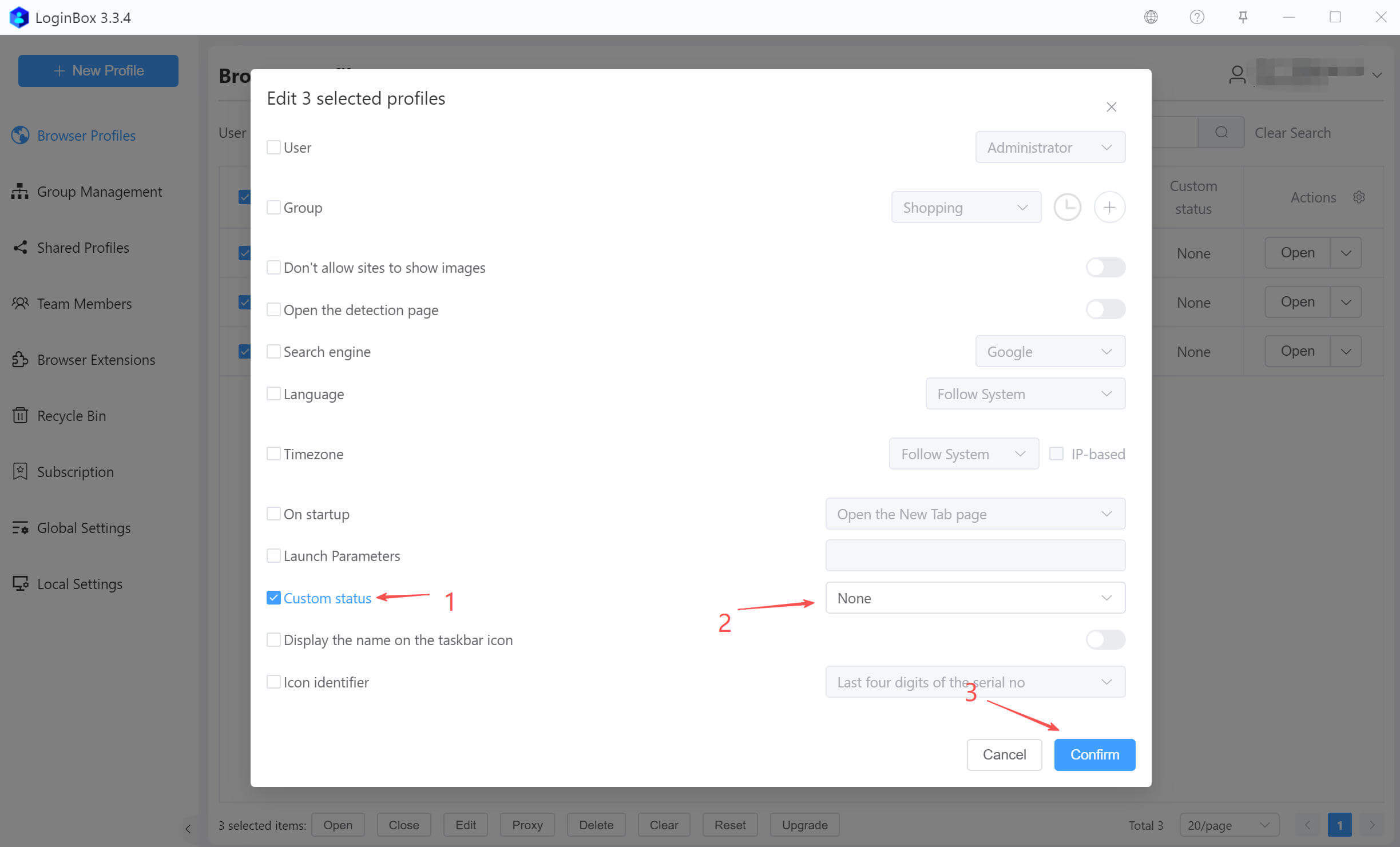Viewport: 1400px width, 847px height.
Task: Click the pin window icon
Action: tap(1243, 17)
